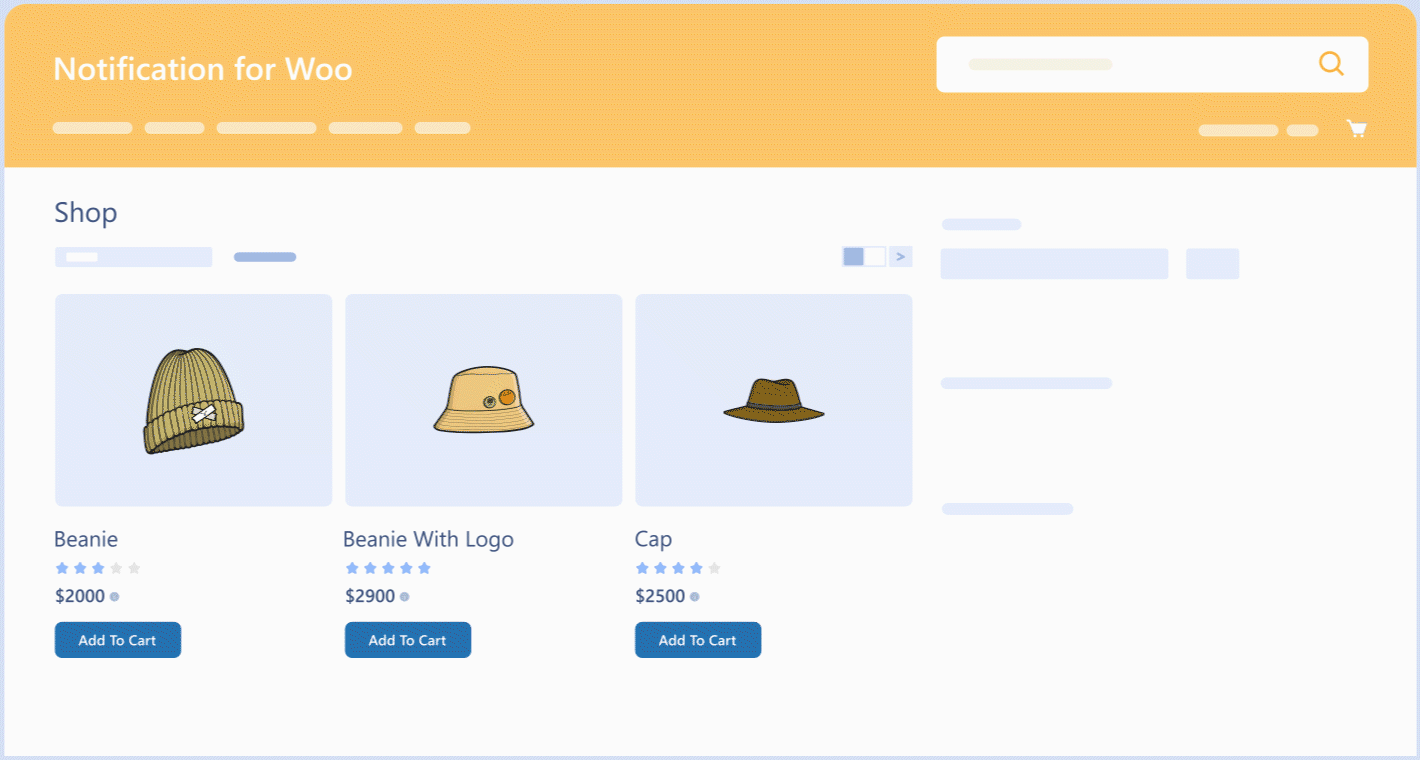Click the next page arrow button
Image resolution: width=1420 pixels, height=760 pixels.
pos(900,257)
